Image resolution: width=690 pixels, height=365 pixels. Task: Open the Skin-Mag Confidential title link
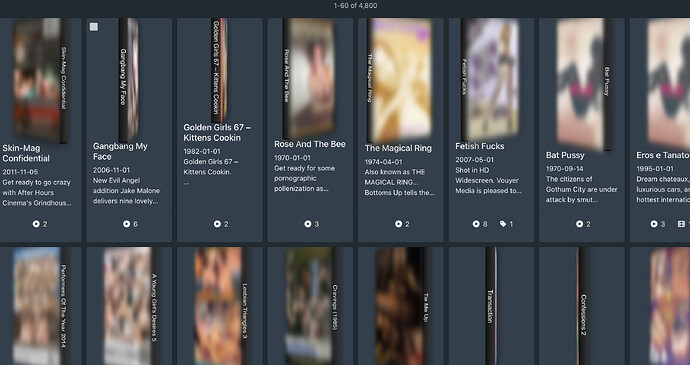click(26, 153)
